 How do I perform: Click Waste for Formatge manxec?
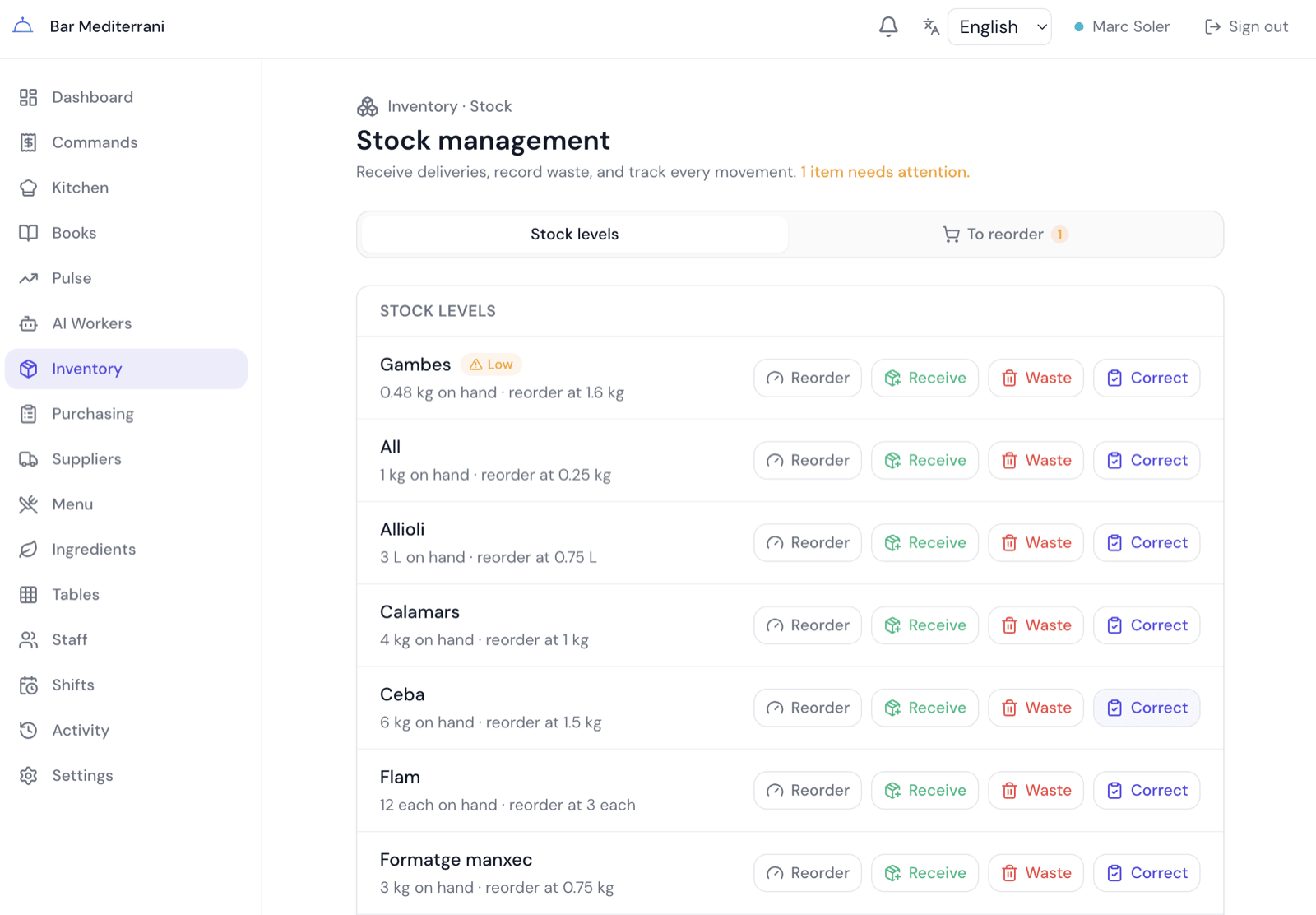[x=1036, y=873]
